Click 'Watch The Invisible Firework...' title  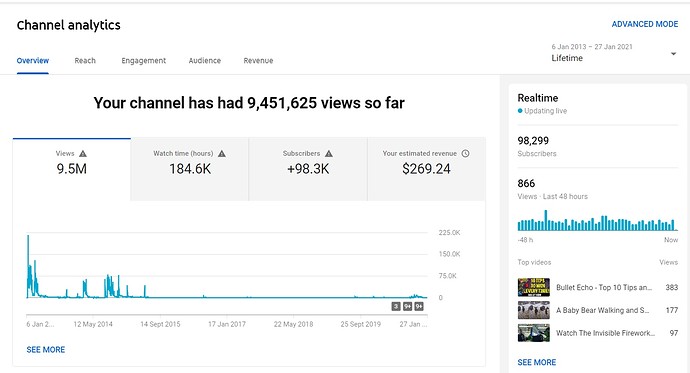pos(606,333)
